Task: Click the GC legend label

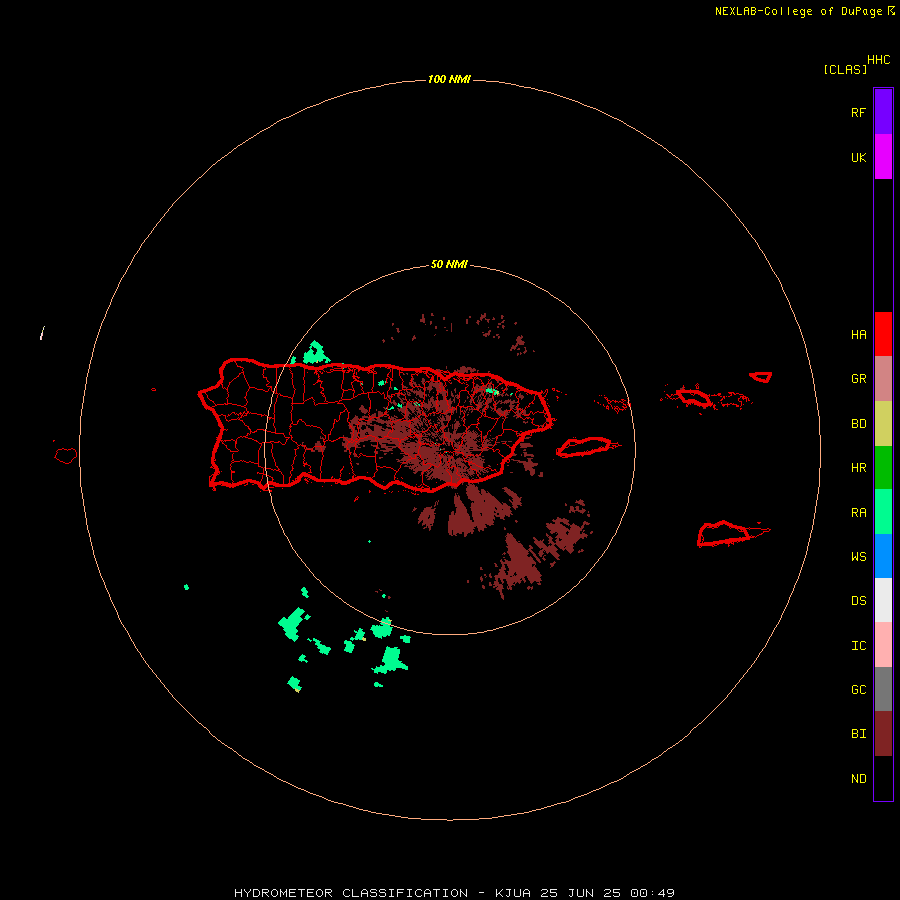Action: (858, 689)
